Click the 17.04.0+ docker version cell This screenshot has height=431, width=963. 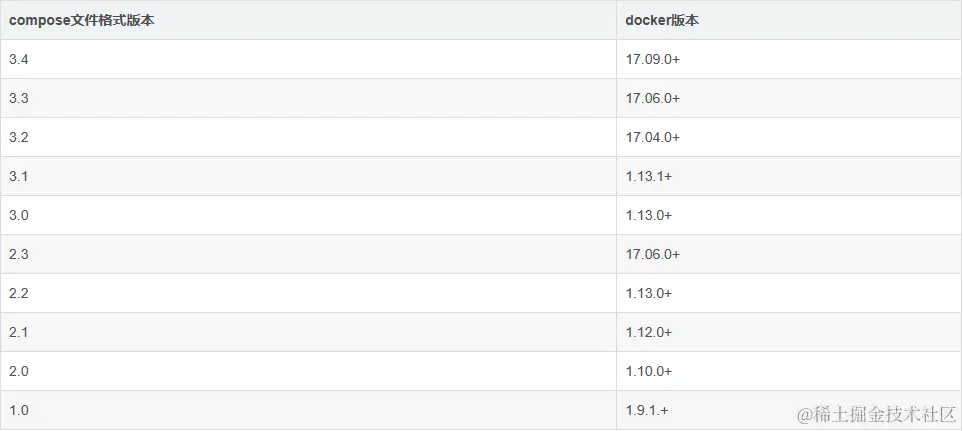click(x=789, y=138)
